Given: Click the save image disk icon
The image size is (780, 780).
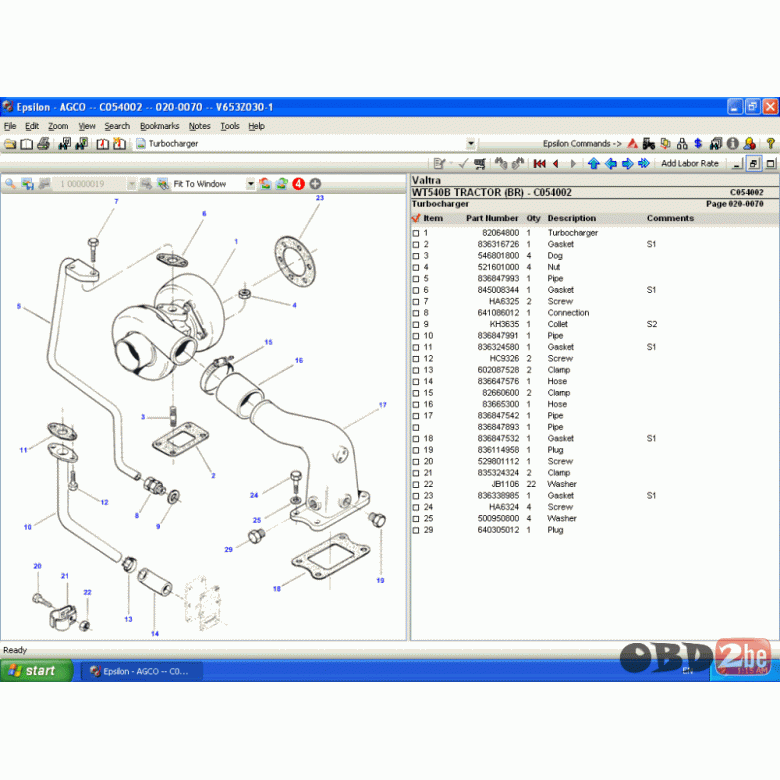Looking at the screenshot, I should pos(27,184).
